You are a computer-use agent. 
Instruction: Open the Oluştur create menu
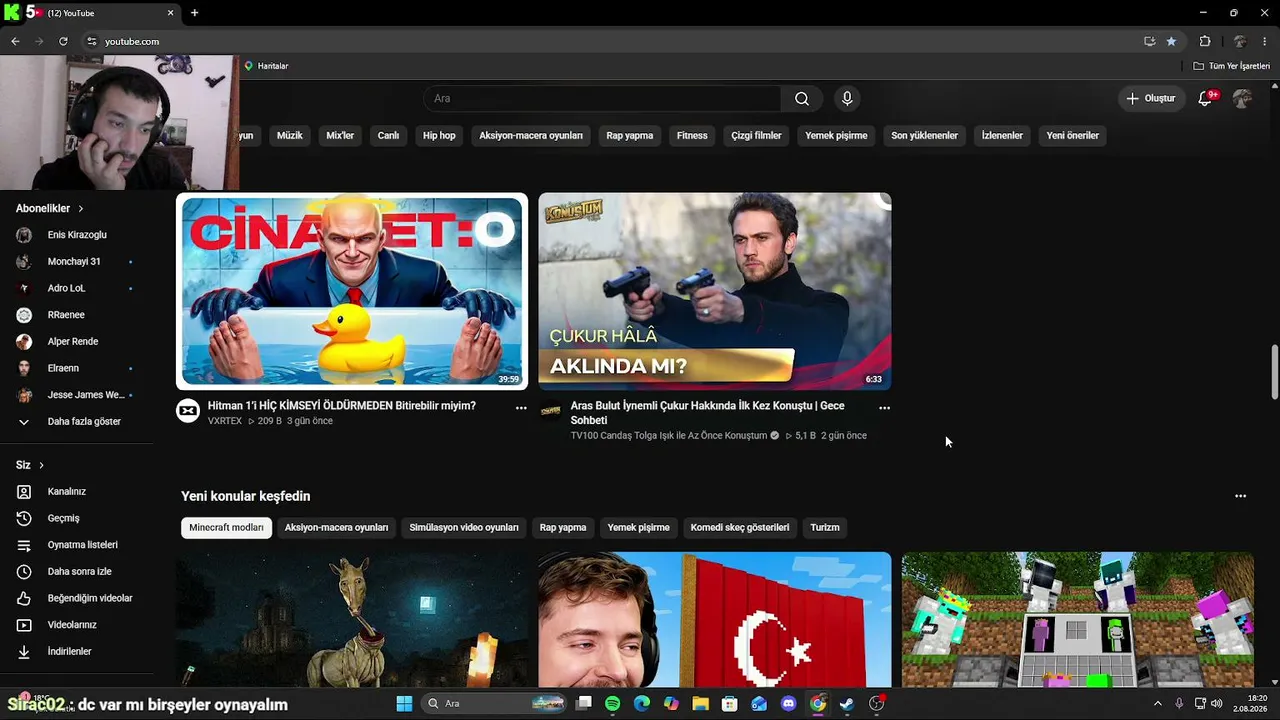point(1152,98)
